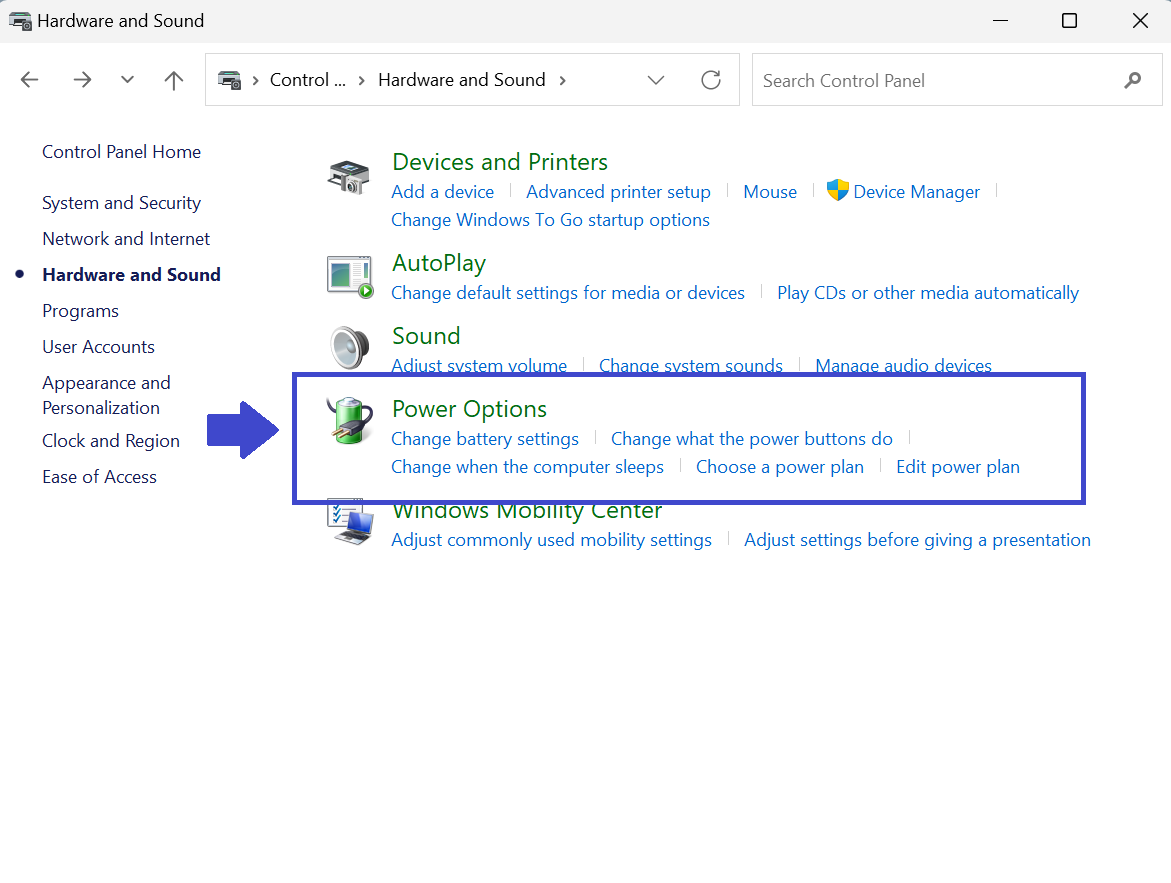Viewport: 1171px width, 883px height.
Task: Refresh the Control Panel view
Action: pos(711,80)
